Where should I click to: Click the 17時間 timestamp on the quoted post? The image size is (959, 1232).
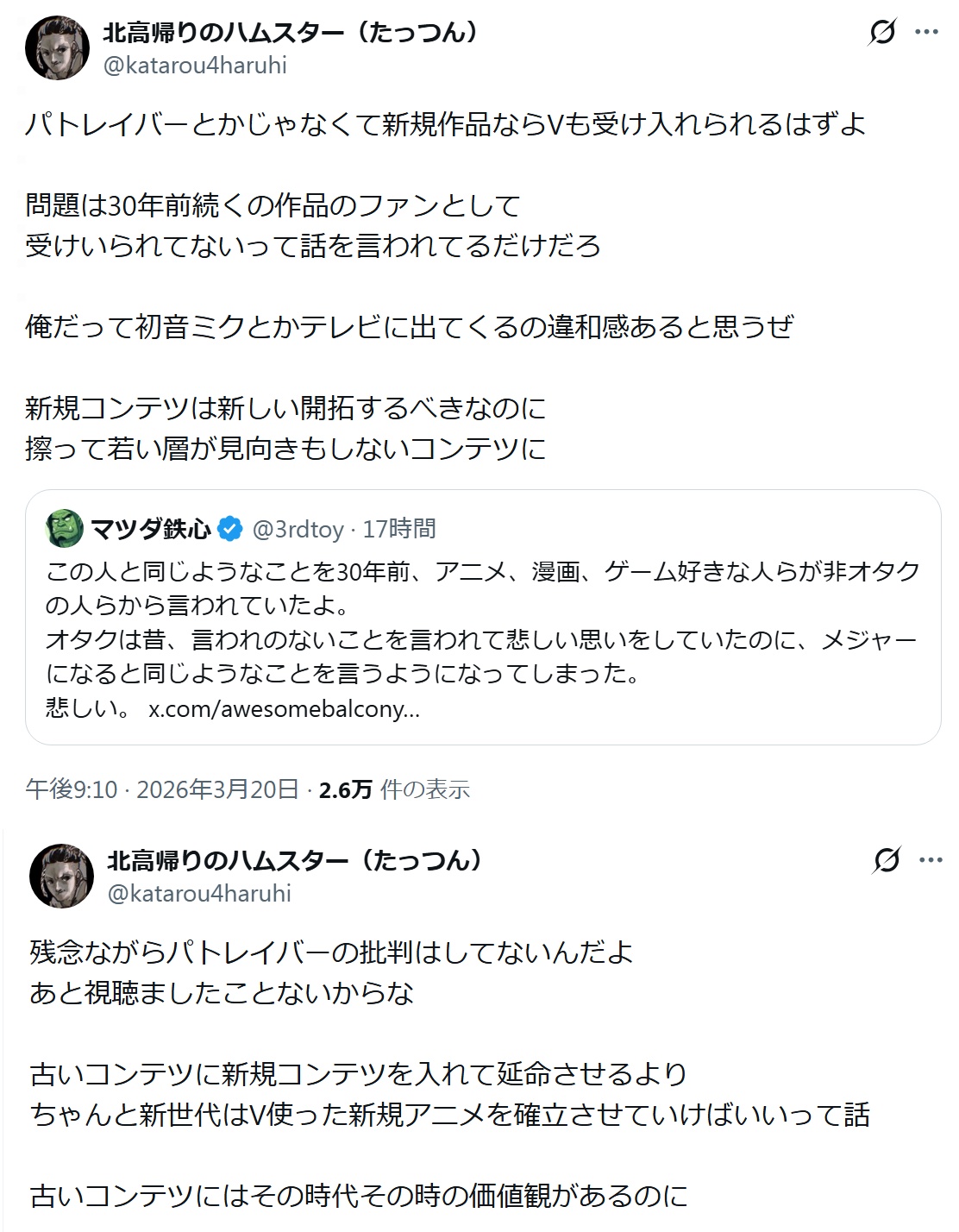point(399,529)
